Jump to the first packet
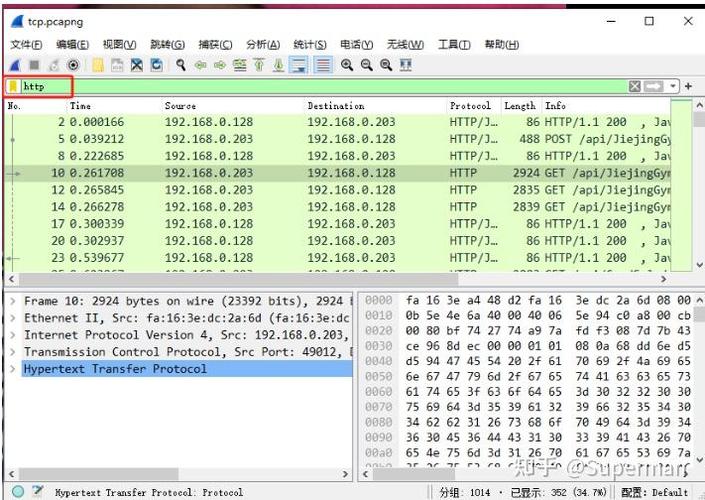Viewport: 705px width, 500px height. coord(259,65)
